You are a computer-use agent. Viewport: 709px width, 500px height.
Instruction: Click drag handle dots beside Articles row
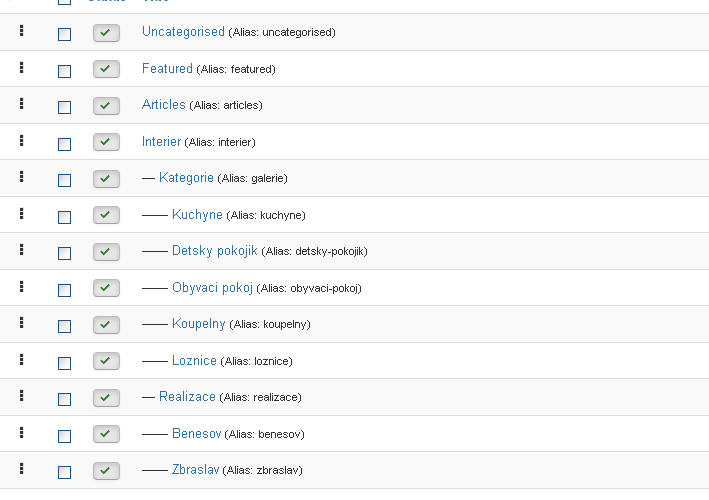click(21, 104)
